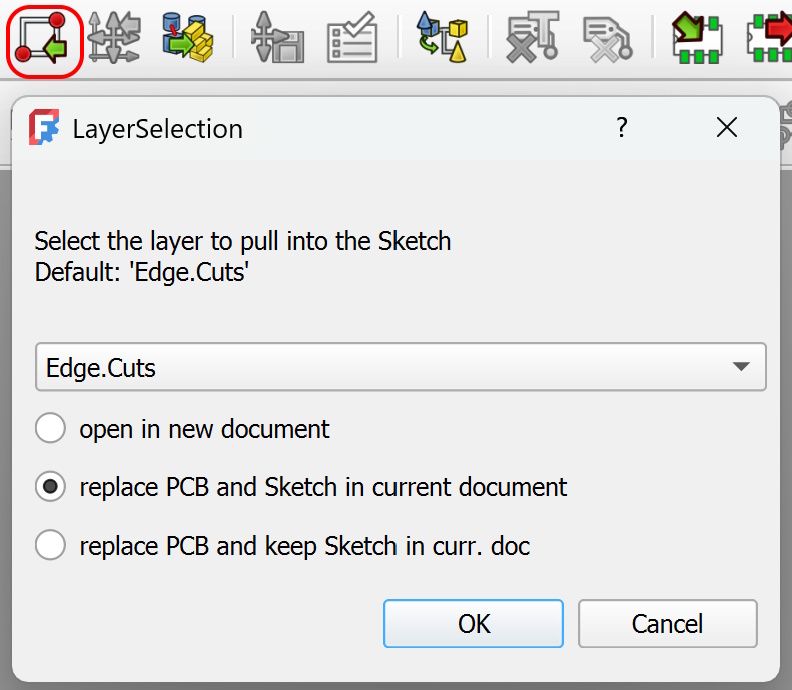Click the FreeCAD logo in the dialog title bar
Image resolution: width=792 pixels, height=690 pixels.
(x=44, y=128)
